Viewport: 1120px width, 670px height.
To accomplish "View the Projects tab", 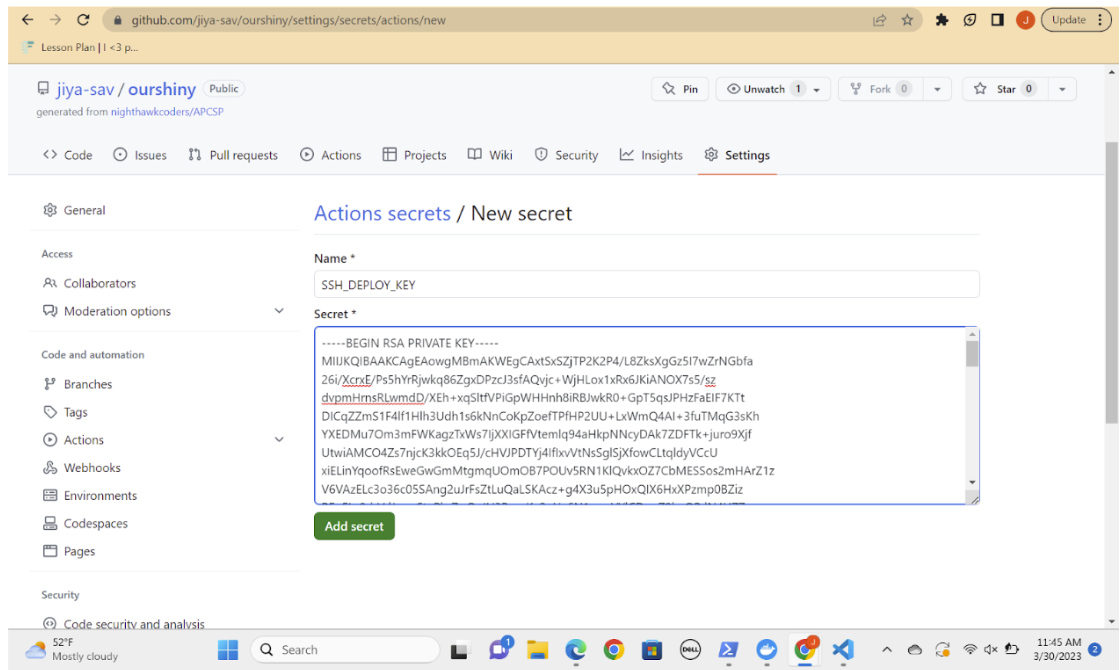I will point(414,155).
